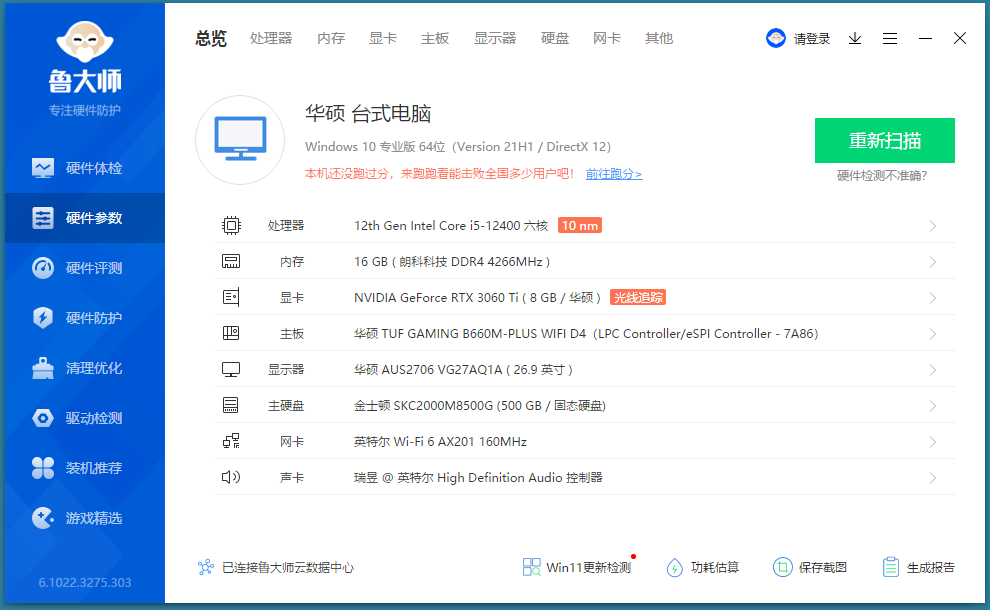
Task: Click 请登录 to sign in
Action: (812, 39)
